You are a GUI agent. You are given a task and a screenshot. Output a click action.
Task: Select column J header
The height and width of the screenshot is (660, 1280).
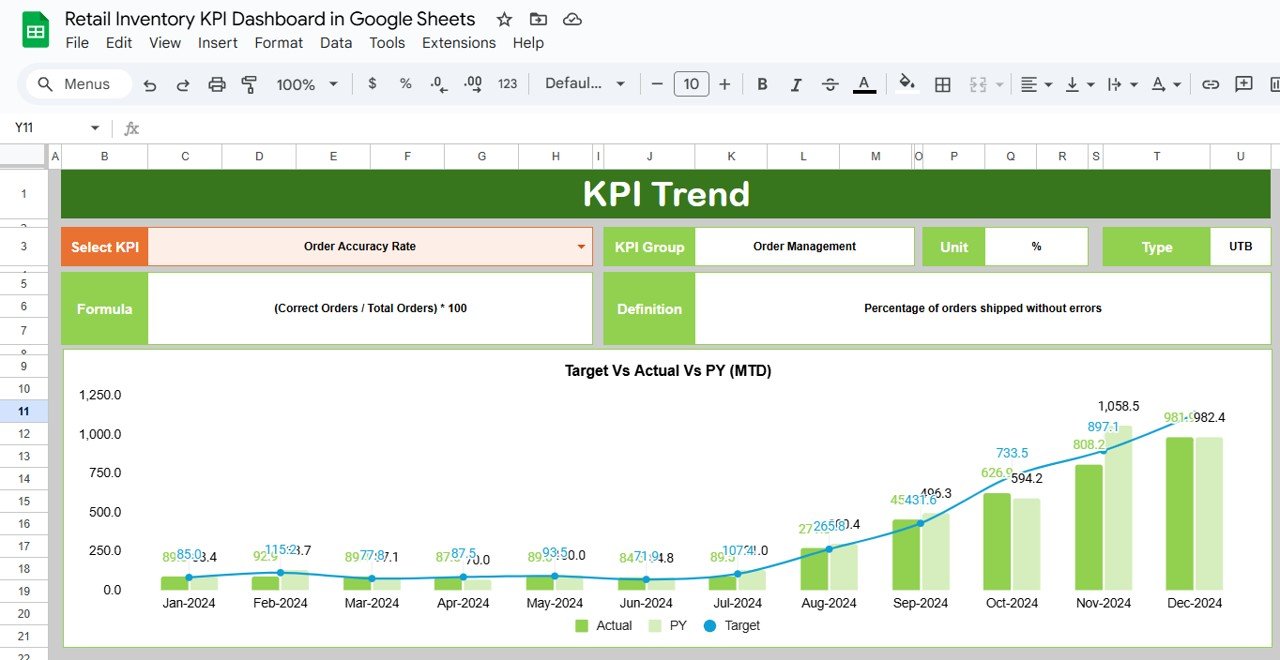(650, 156)
